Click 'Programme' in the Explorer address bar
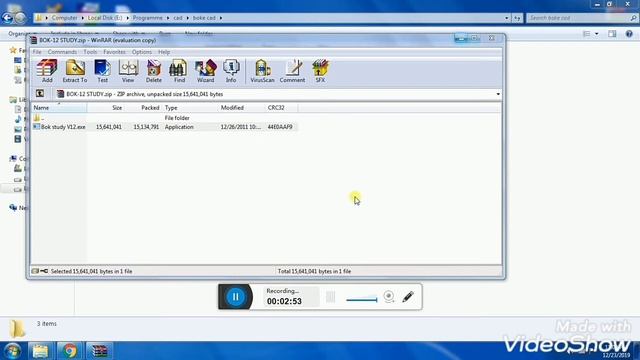The width and height of the screenshot is (640, 360). [x=147, y=18]
